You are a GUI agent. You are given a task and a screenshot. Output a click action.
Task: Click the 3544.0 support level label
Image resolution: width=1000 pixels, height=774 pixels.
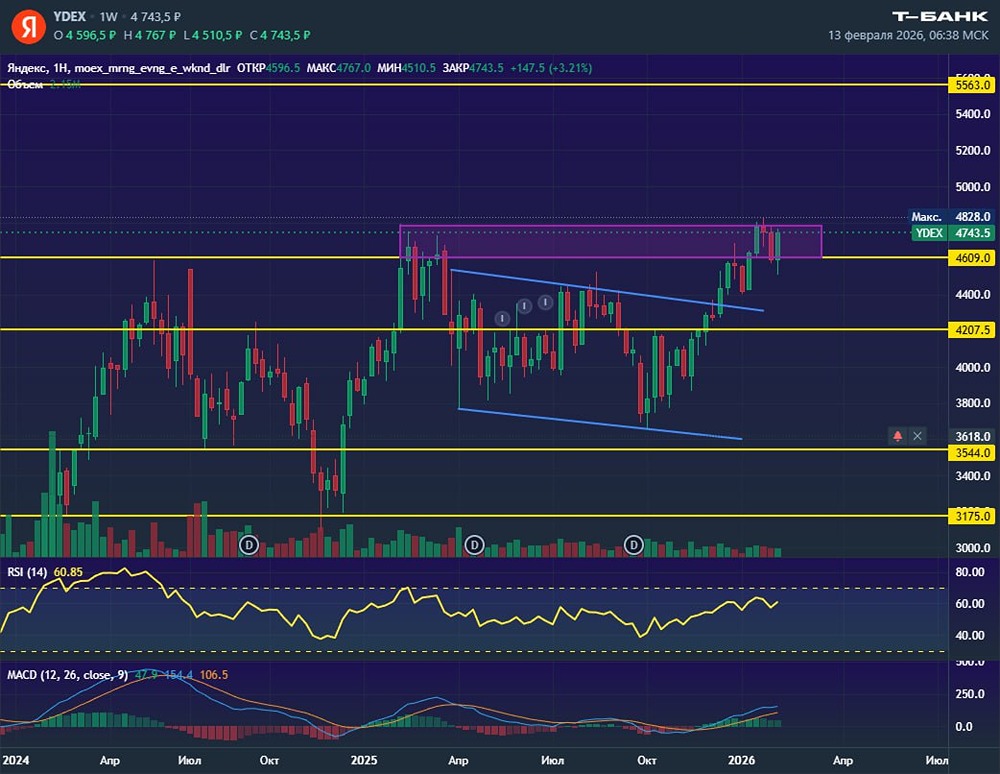(x=971, y=453)
